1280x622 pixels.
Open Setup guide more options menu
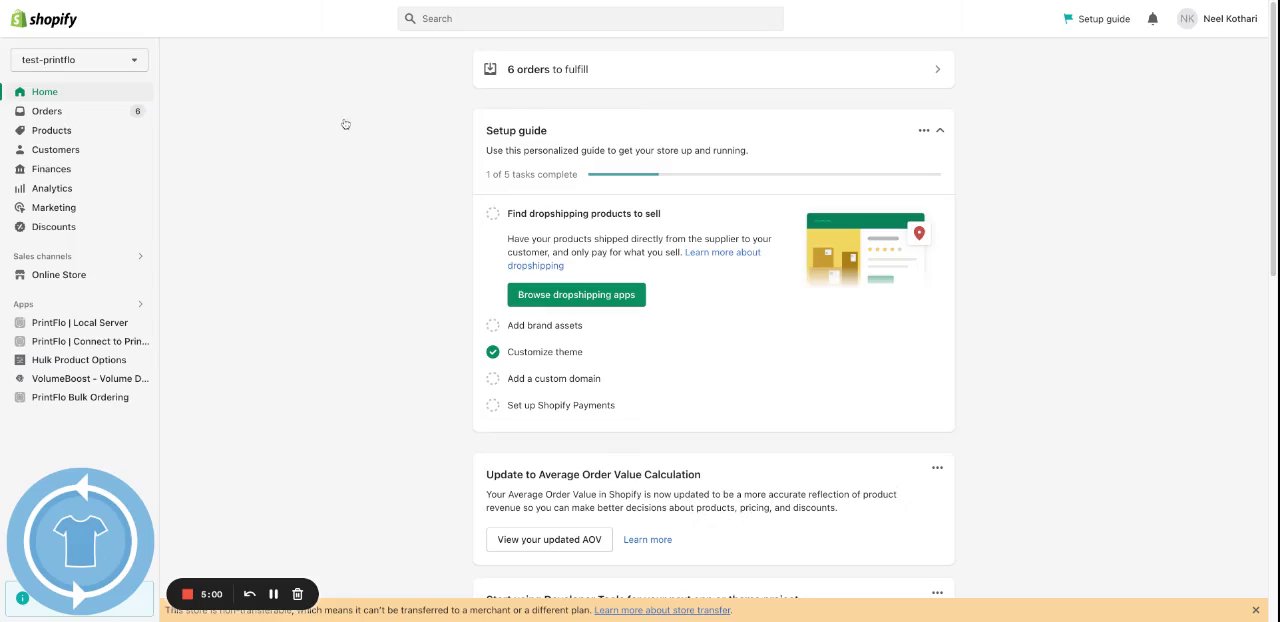pos(924,130)
